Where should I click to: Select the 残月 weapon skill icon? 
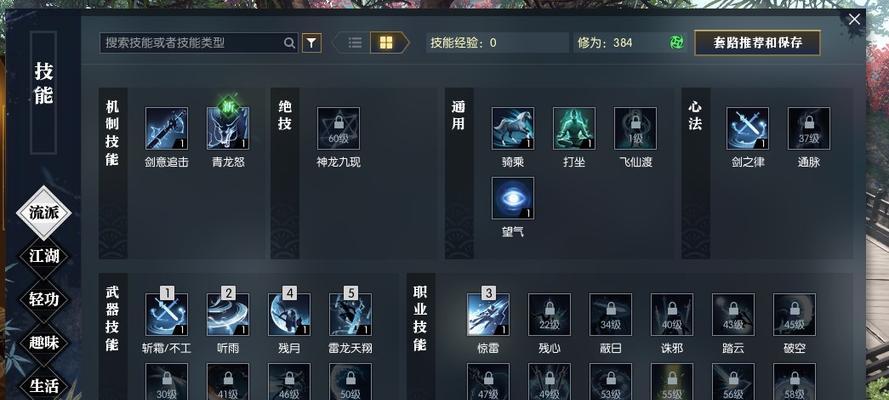pyautogui.click(x=289, y=314)
